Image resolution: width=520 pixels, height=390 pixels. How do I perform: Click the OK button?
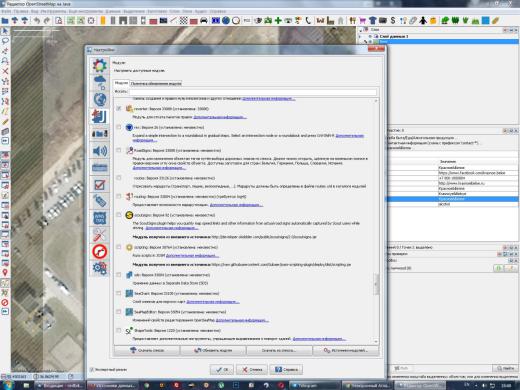pos(222,369)
